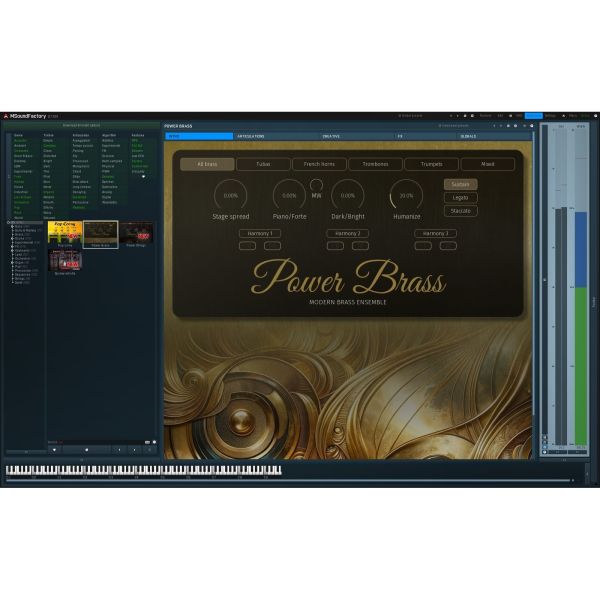Choose the Sustain articulation
This screenshot has width=600, height=600.
click(460, 184)
